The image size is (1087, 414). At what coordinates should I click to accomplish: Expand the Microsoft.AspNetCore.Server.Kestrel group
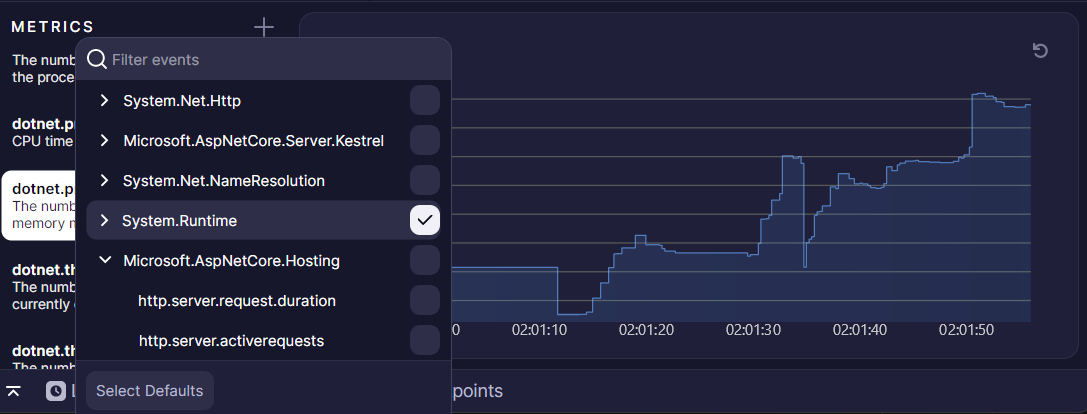click(104, 141)
